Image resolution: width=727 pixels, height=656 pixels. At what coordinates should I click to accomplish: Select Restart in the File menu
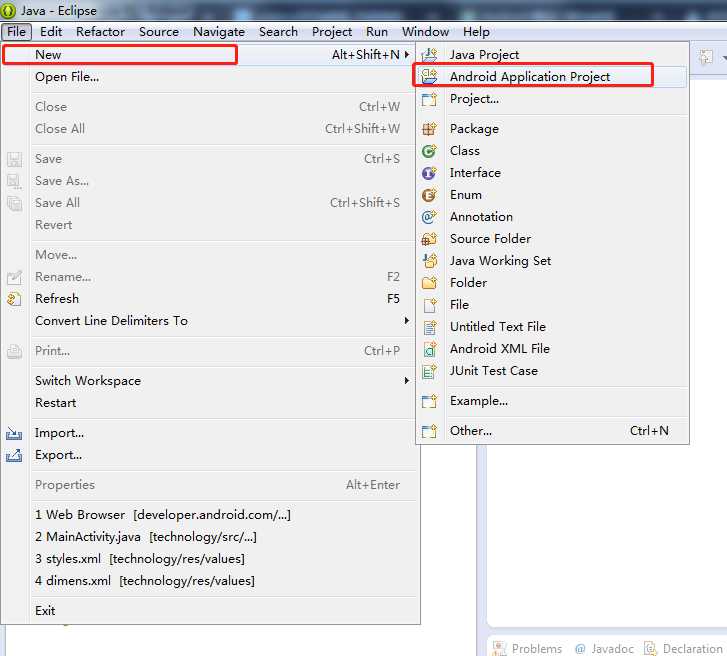pos(210,403)
